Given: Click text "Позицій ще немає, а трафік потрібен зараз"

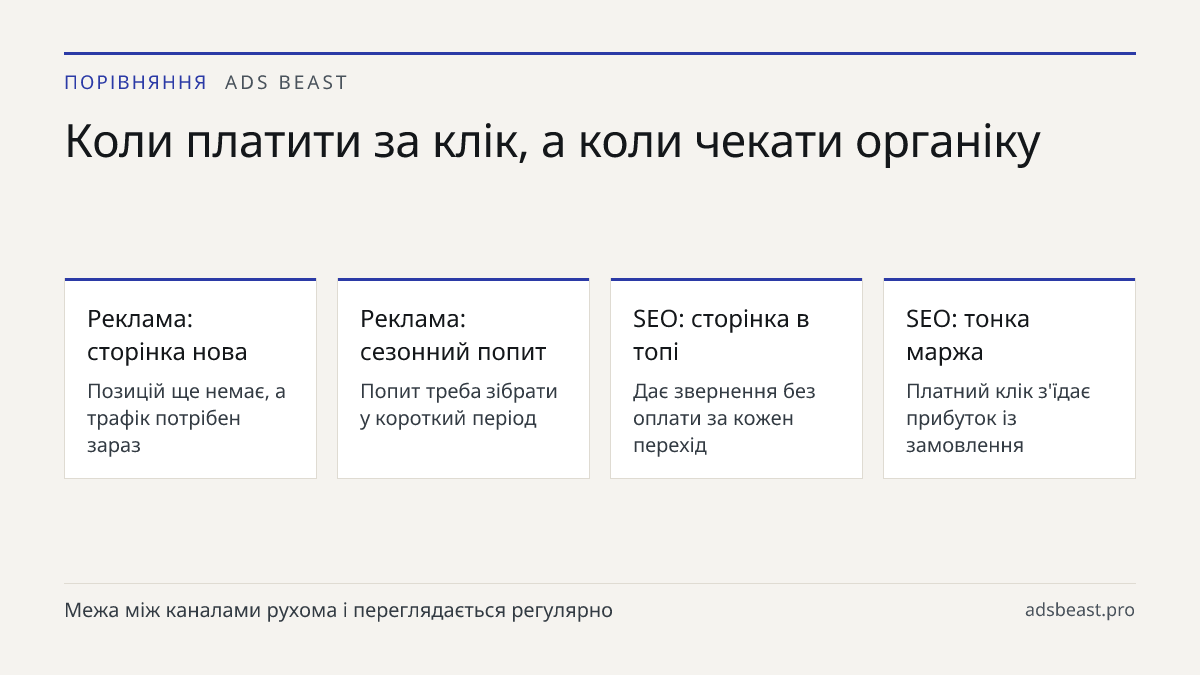Looking at the screenshot, I should [x=186, y=418].
